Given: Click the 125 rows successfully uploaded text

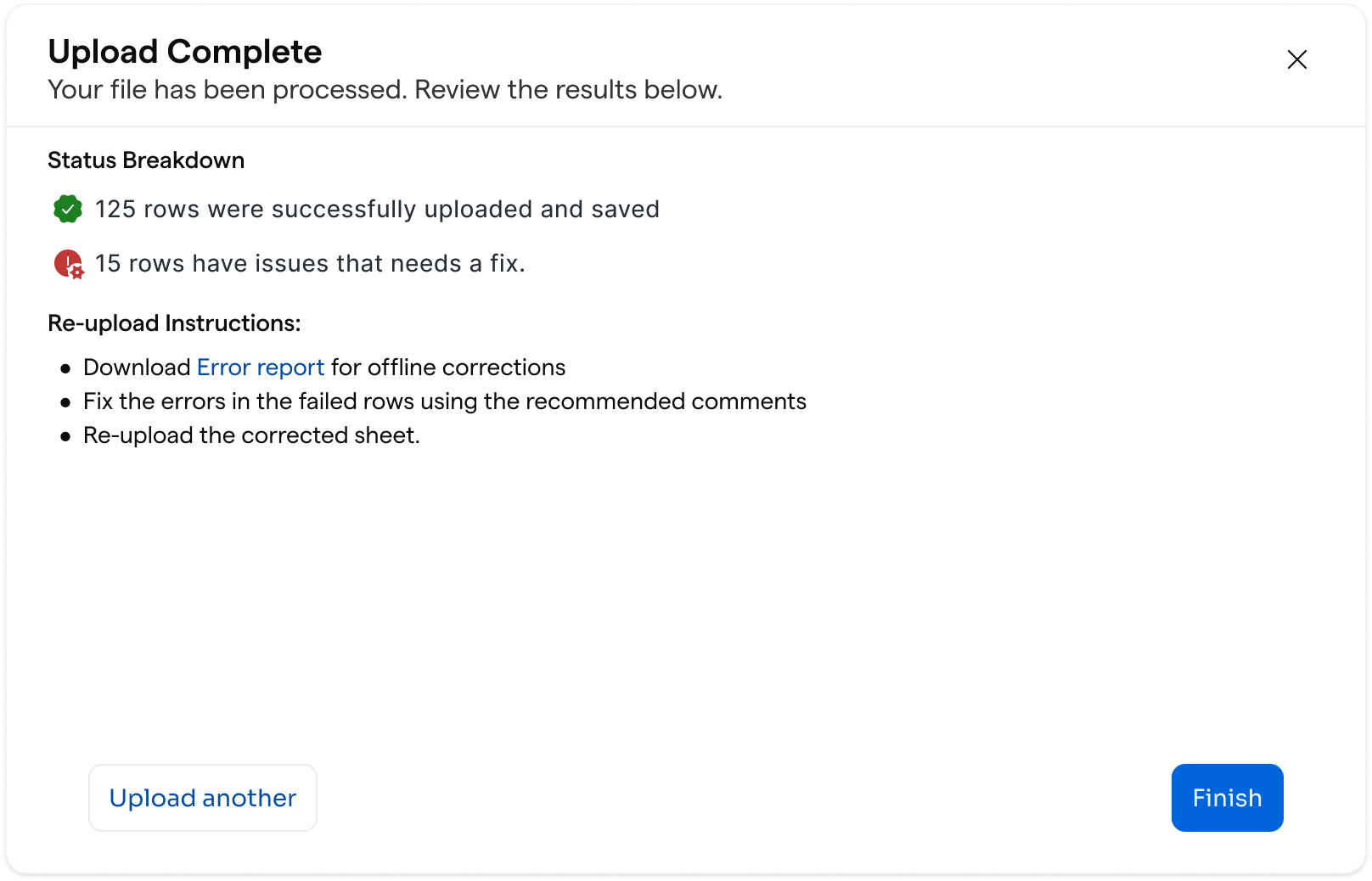Looking at the screenshot, I should [x=377, y=210].
